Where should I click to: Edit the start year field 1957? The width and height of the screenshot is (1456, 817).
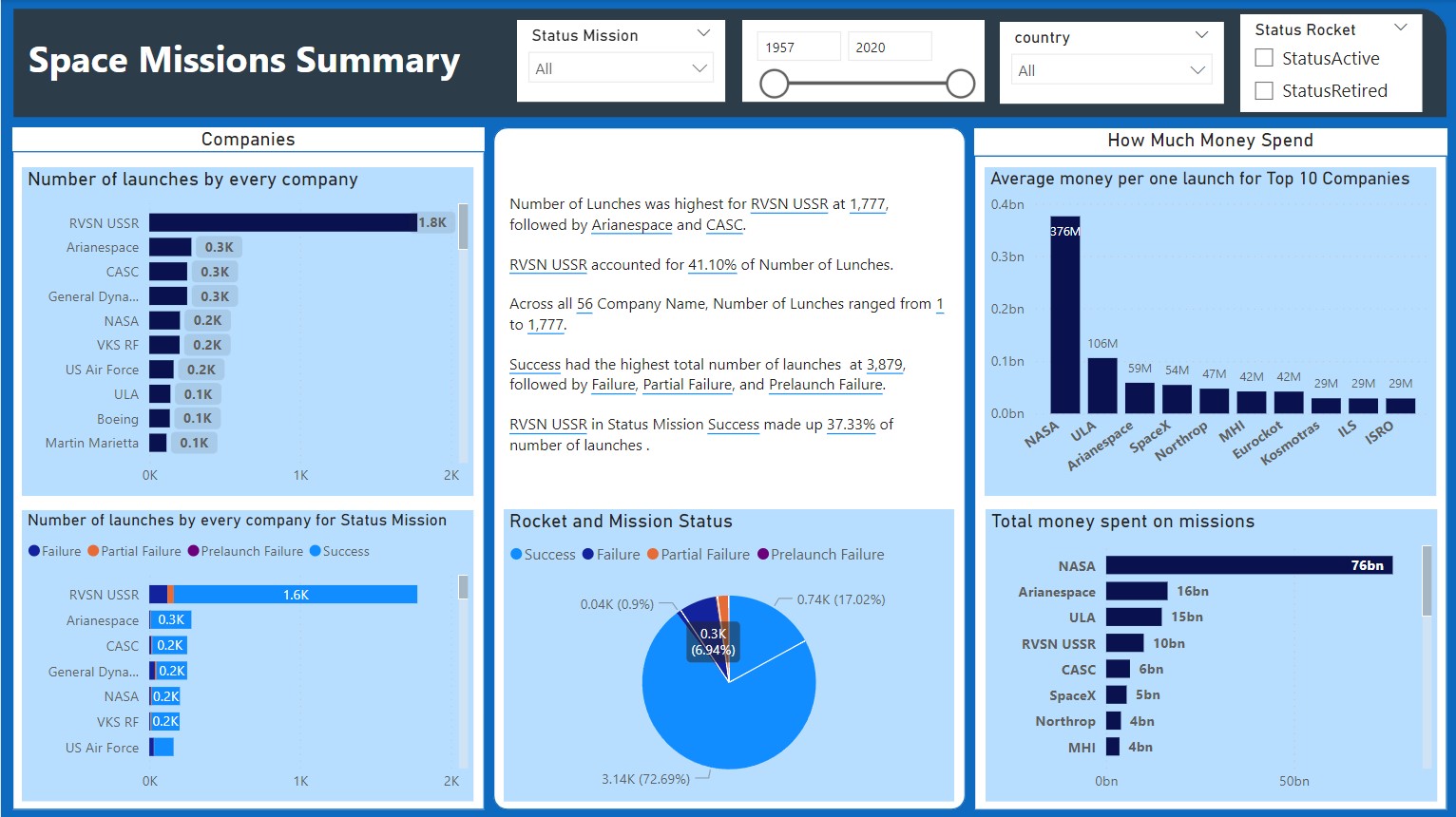tap(798, 47)
